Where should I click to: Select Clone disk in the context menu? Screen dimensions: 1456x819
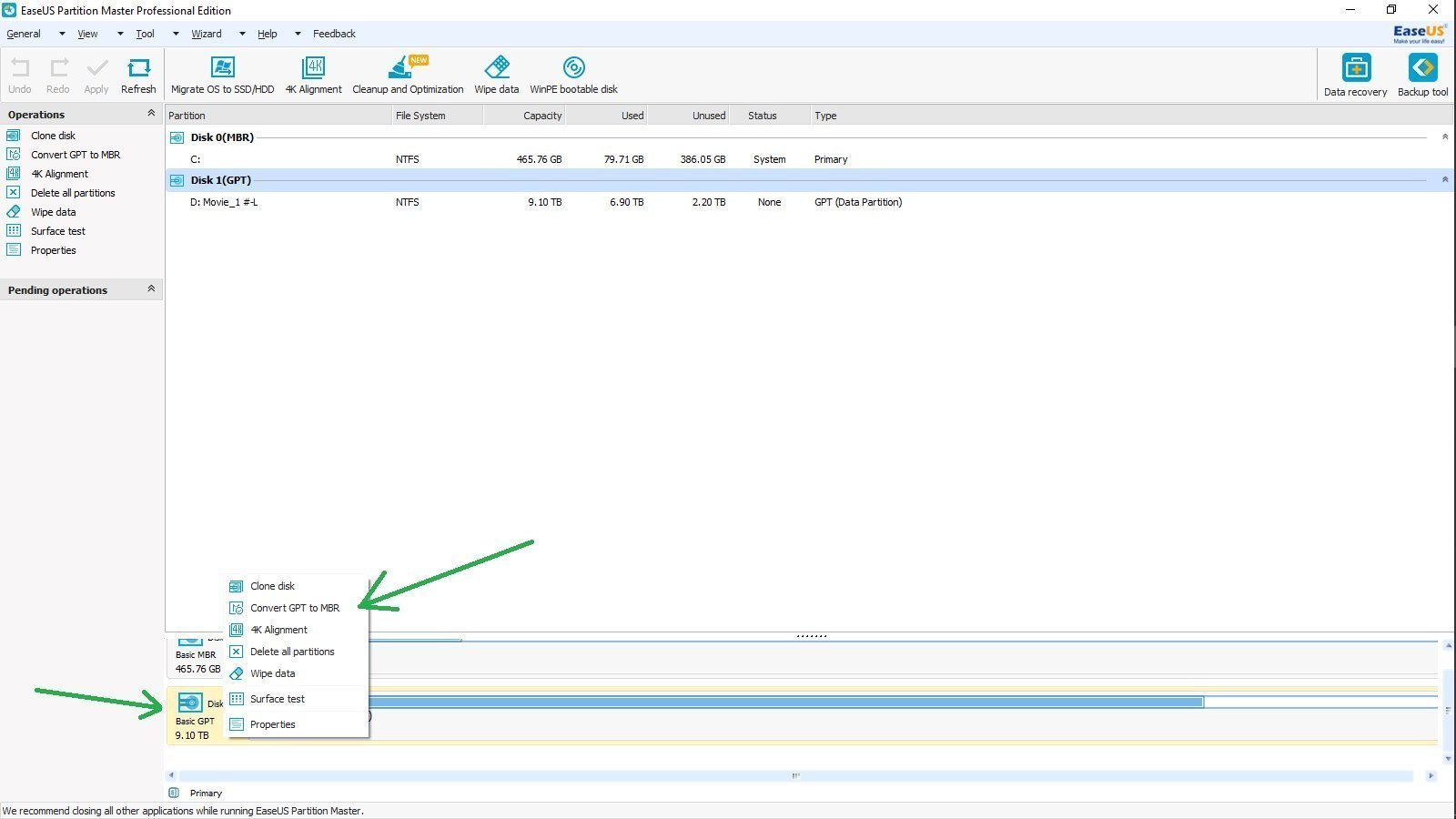(x=296, y=586)
